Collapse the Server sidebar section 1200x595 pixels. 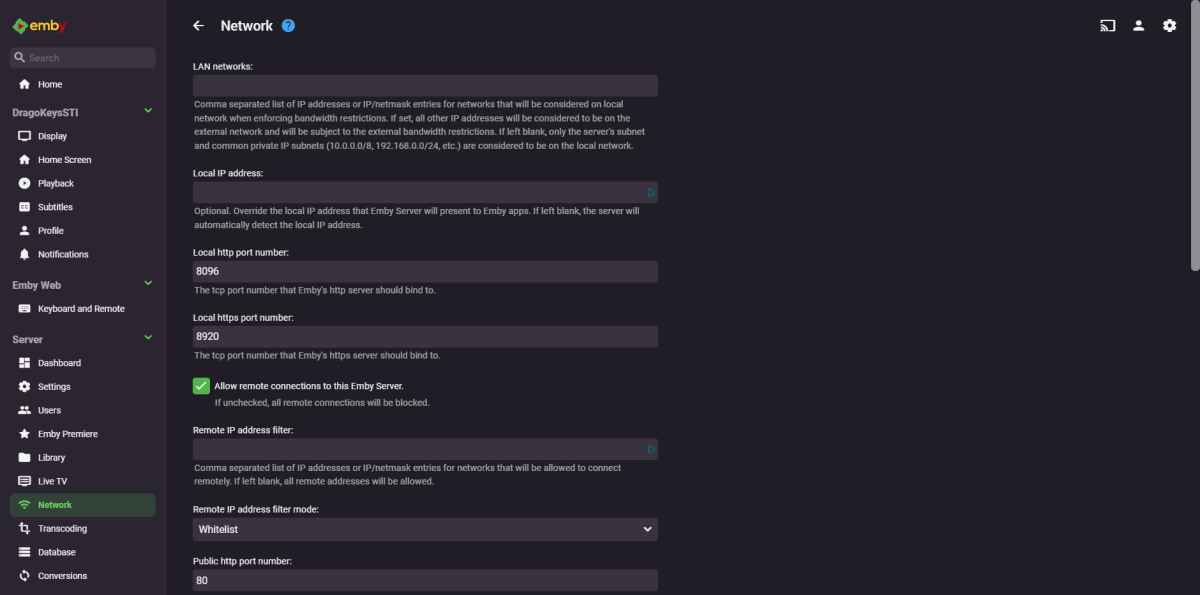(148, 338)
